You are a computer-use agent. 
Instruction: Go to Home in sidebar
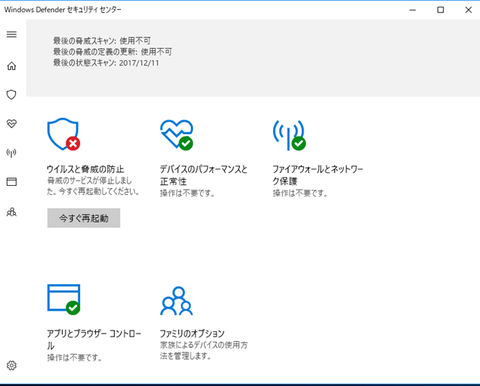click(x=12, y=66)
